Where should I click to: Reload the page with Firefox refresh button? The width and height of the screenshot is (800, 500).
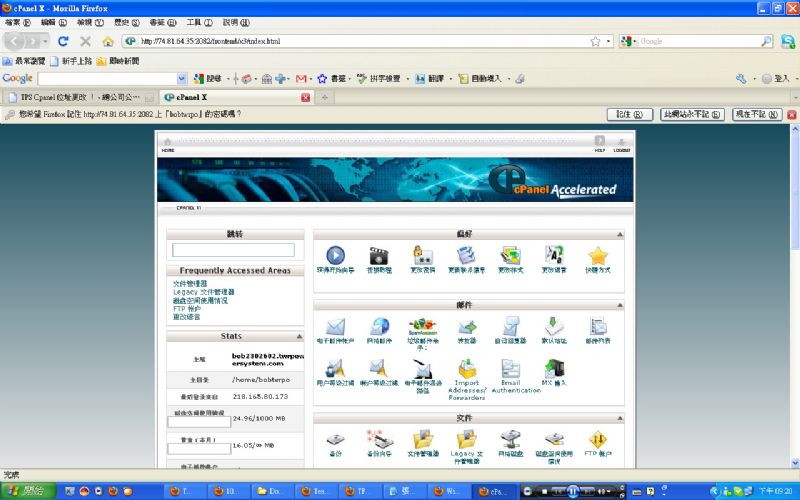click(63, 41)
